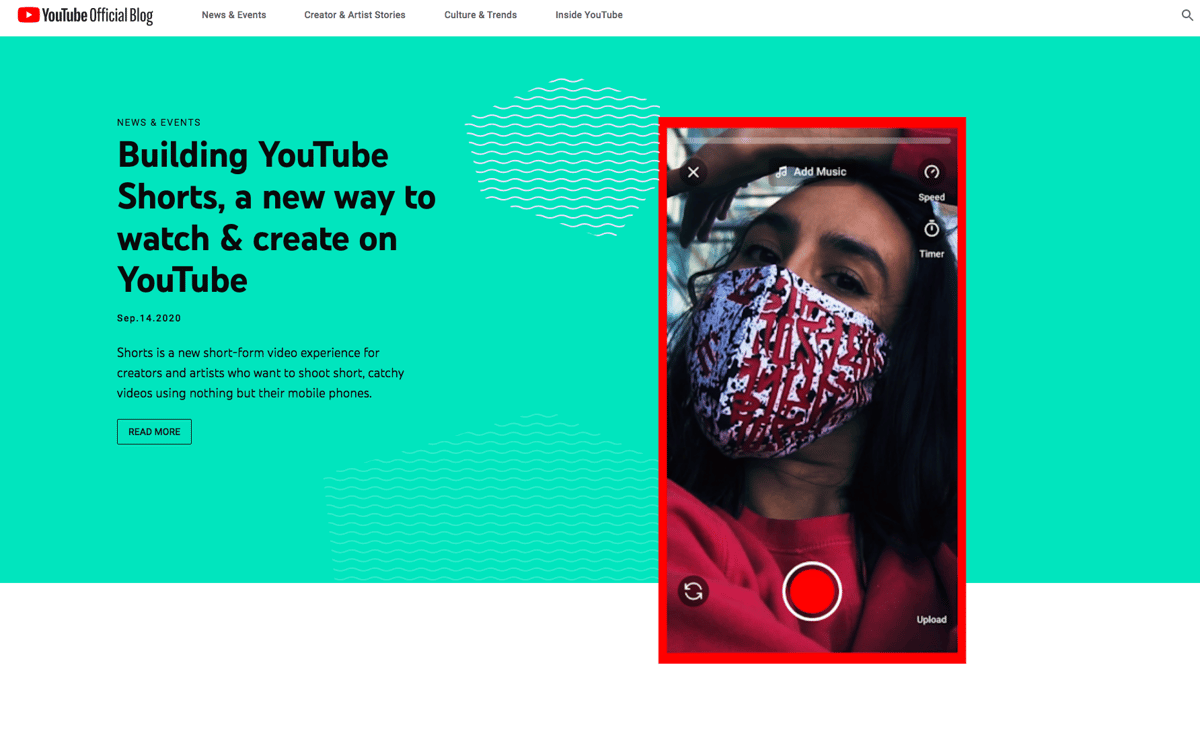
Task: Start recording with red record button
Action: click(x=812, y=591)
